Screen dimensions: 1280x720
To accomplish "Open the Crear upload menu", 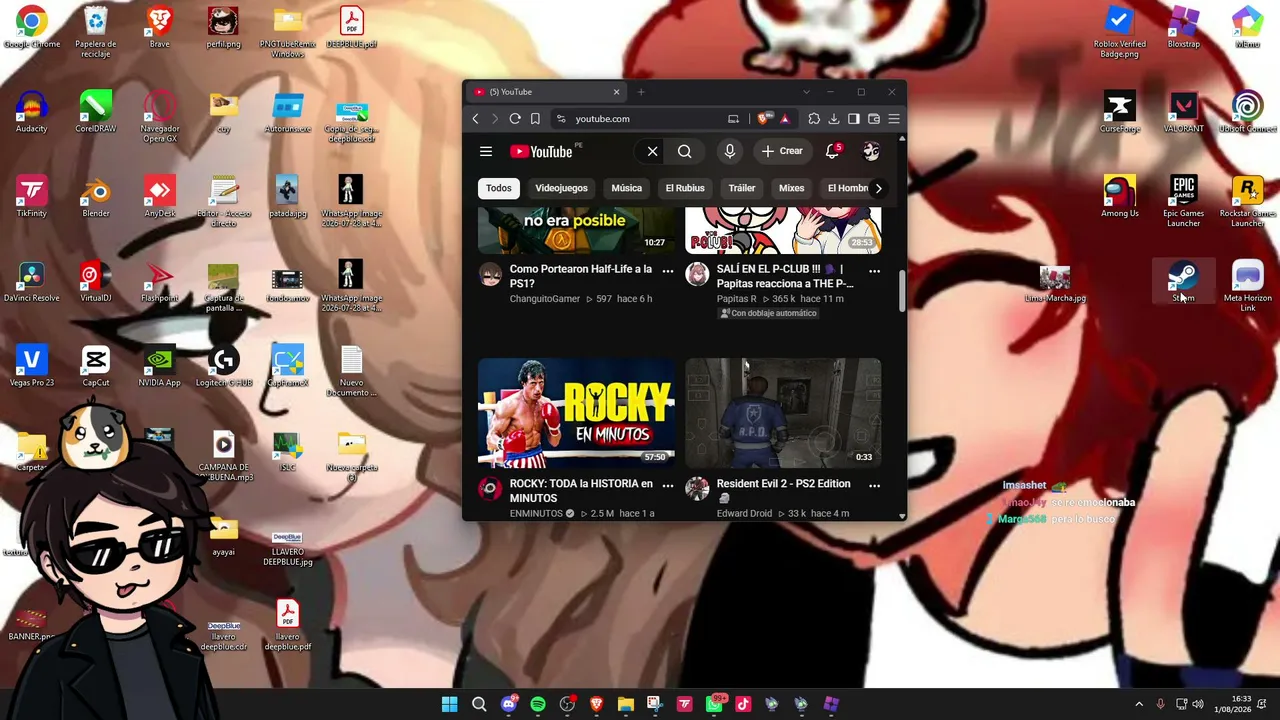I will pos(782,151).
